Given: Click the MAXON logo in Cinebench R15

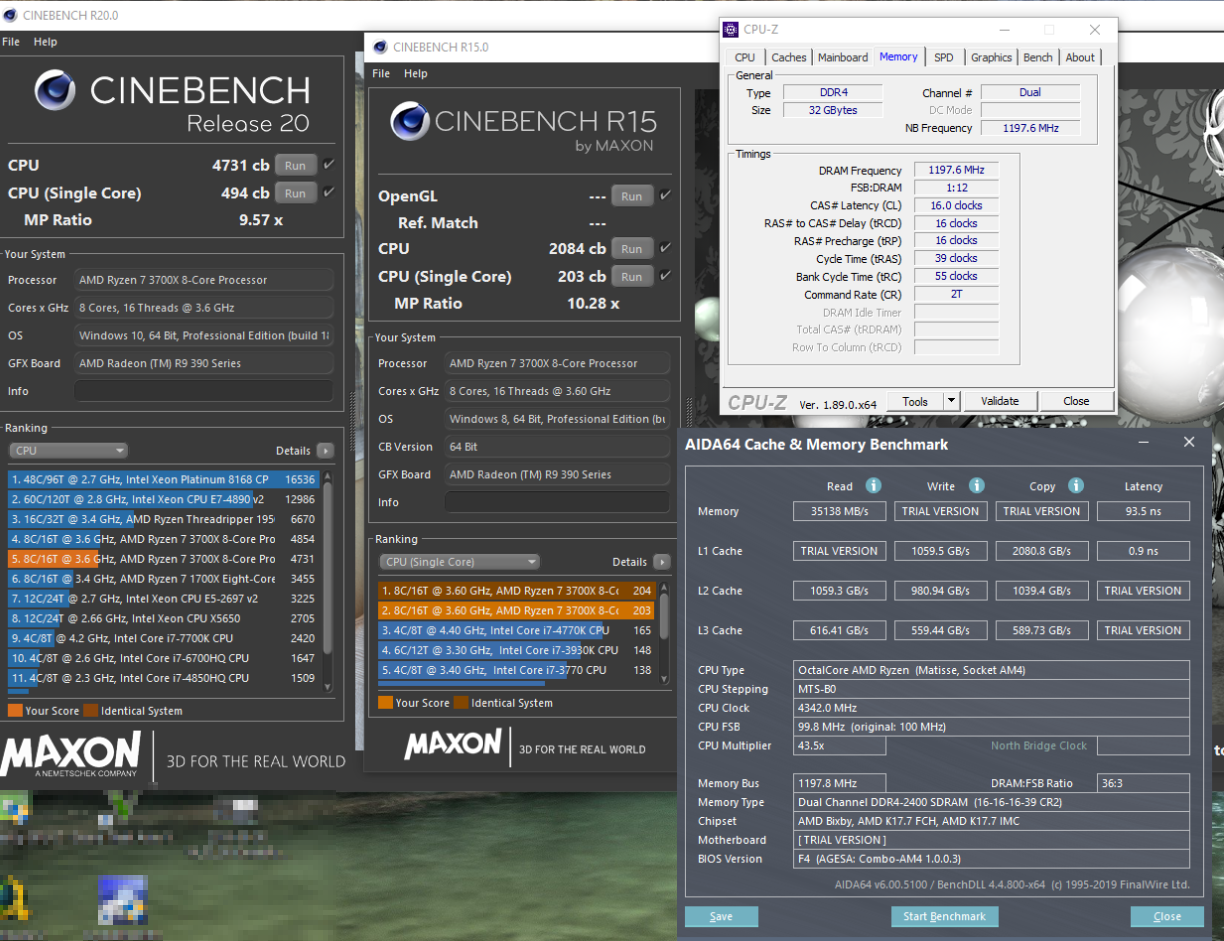Looking at the screenshot, I should click(453, 745).
